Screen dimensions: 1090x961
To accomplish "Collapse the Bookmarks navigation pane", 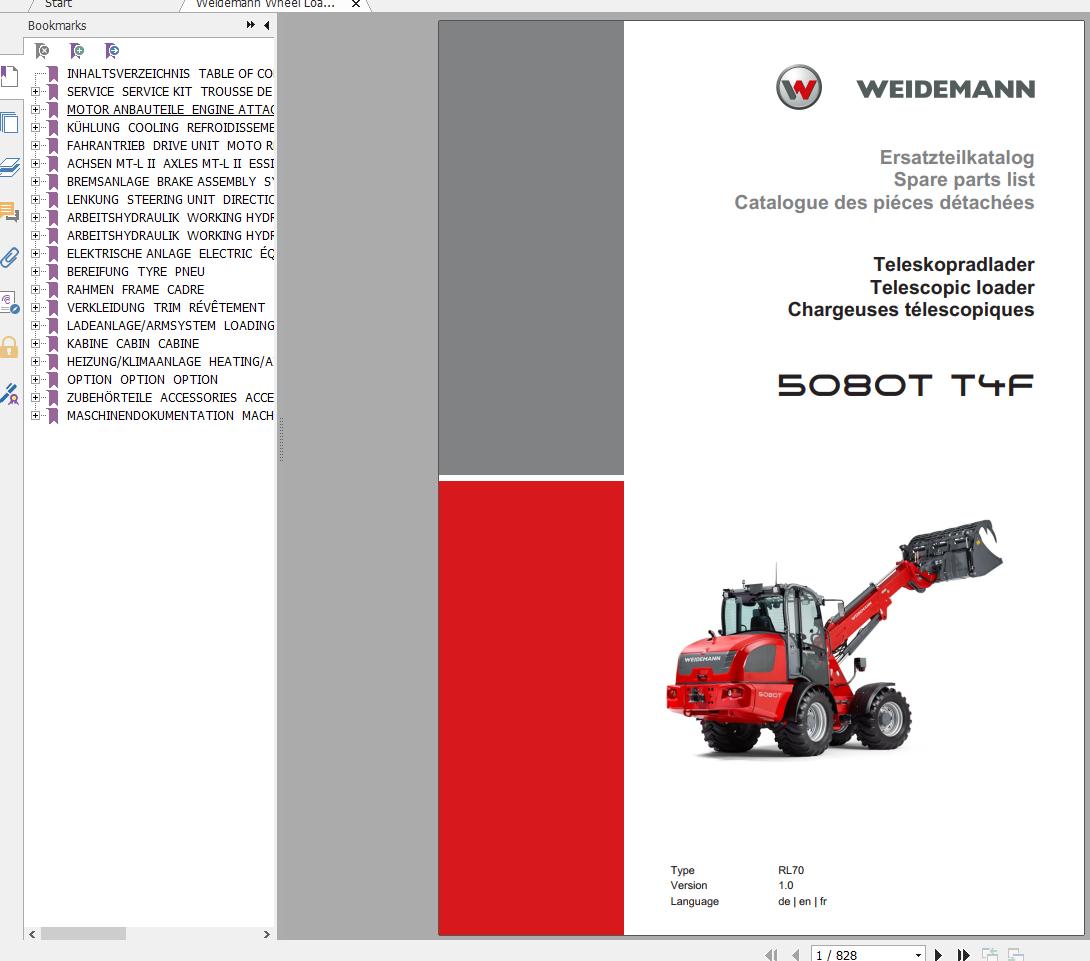I will [x=265, y=25].
